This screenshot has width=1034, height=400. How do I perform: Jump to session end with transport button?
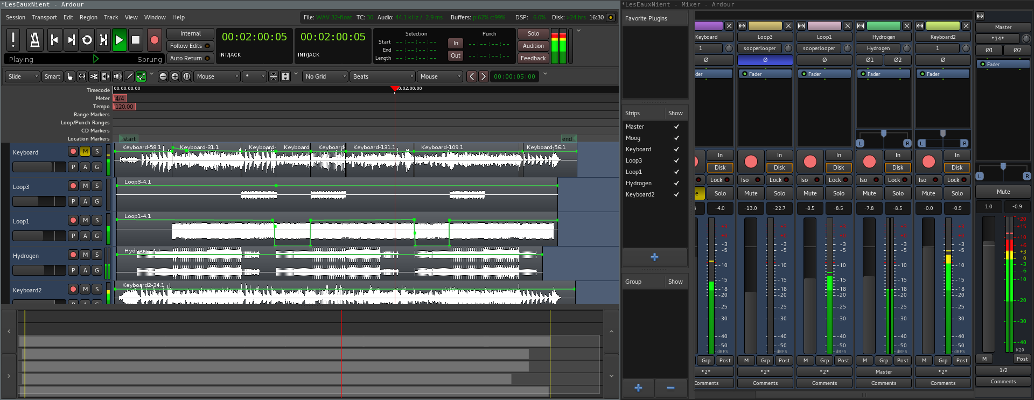[71, 40]
